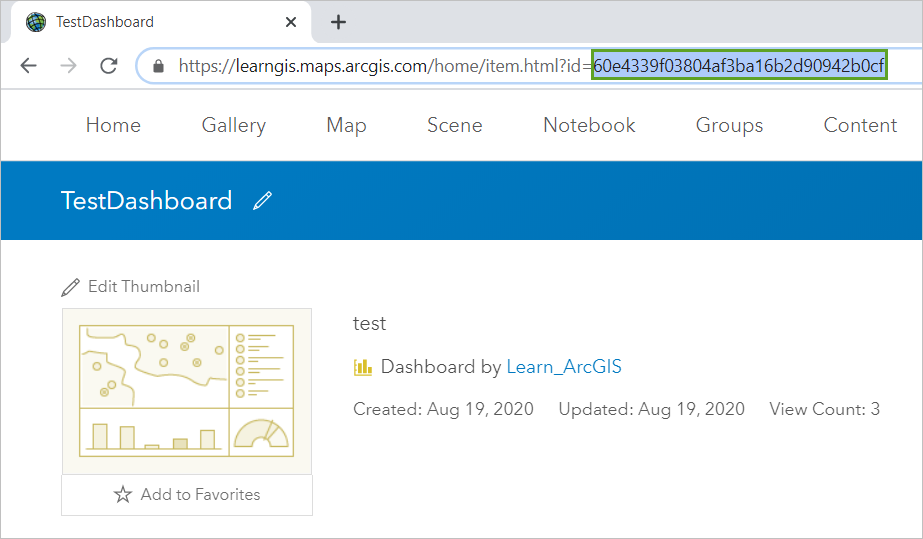The height and width of the screenshot is (539, 923).
Task: Edit the title with the pencil icon
Action: [263, 201]
